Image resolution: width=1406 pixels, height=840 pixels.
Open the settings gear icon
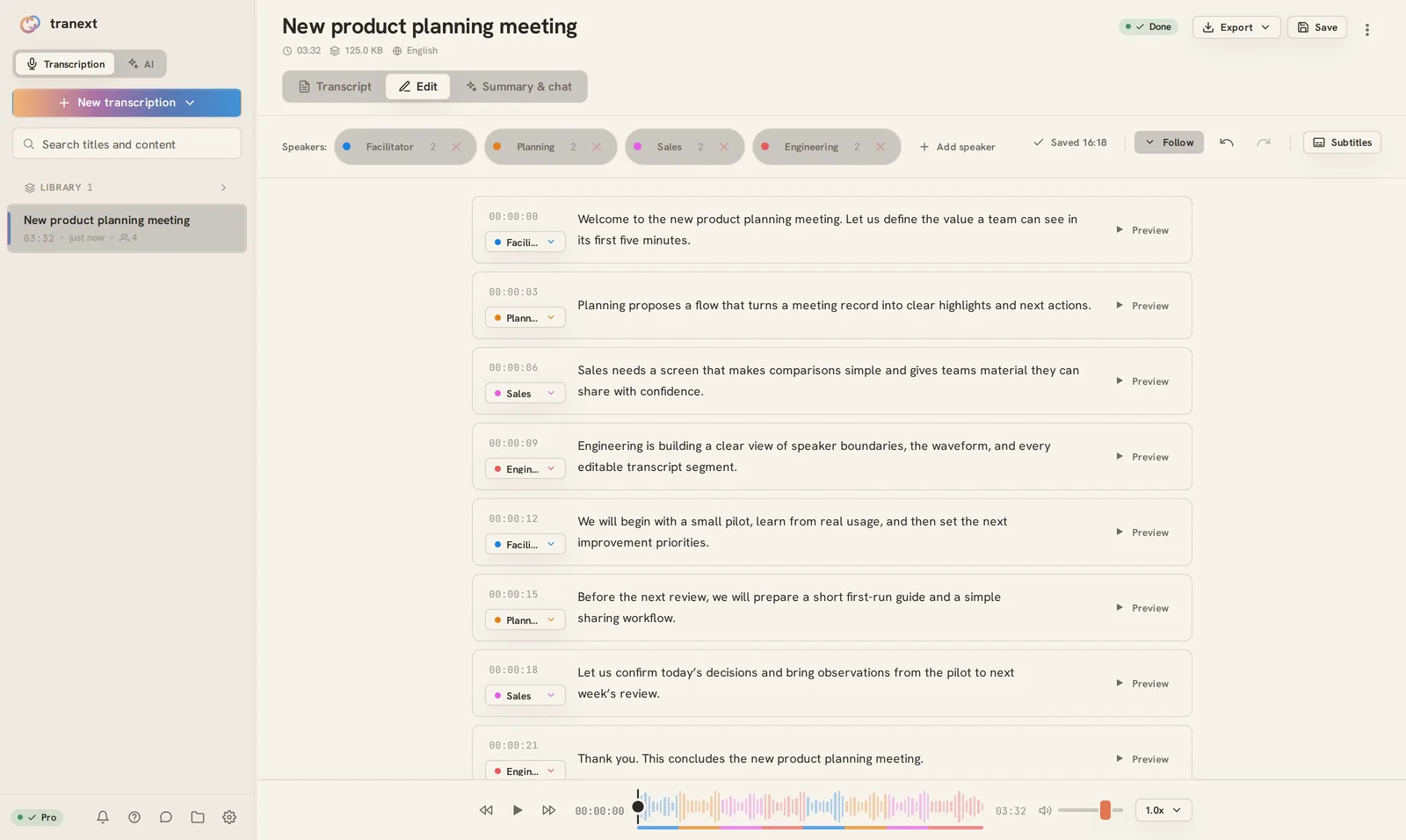(229, 817)
